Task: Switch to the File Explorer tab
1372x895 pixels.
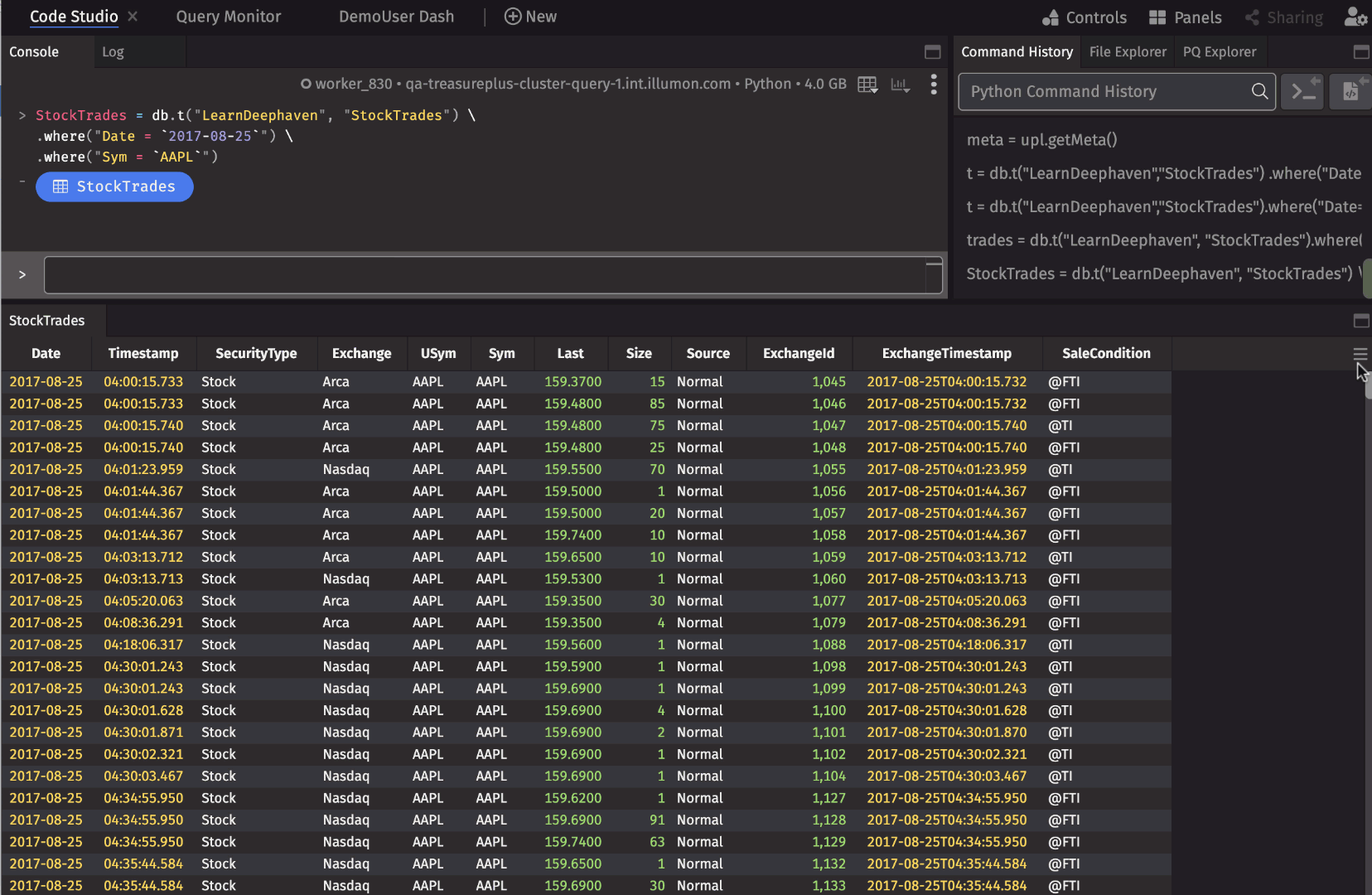Action: (1127, 52)
